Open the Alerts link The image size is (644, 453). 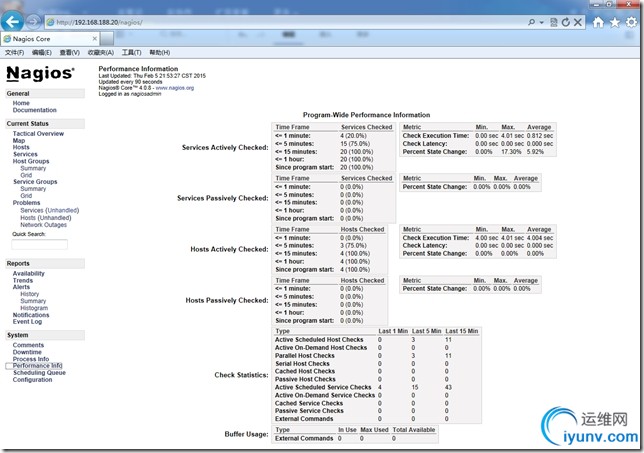21,287
